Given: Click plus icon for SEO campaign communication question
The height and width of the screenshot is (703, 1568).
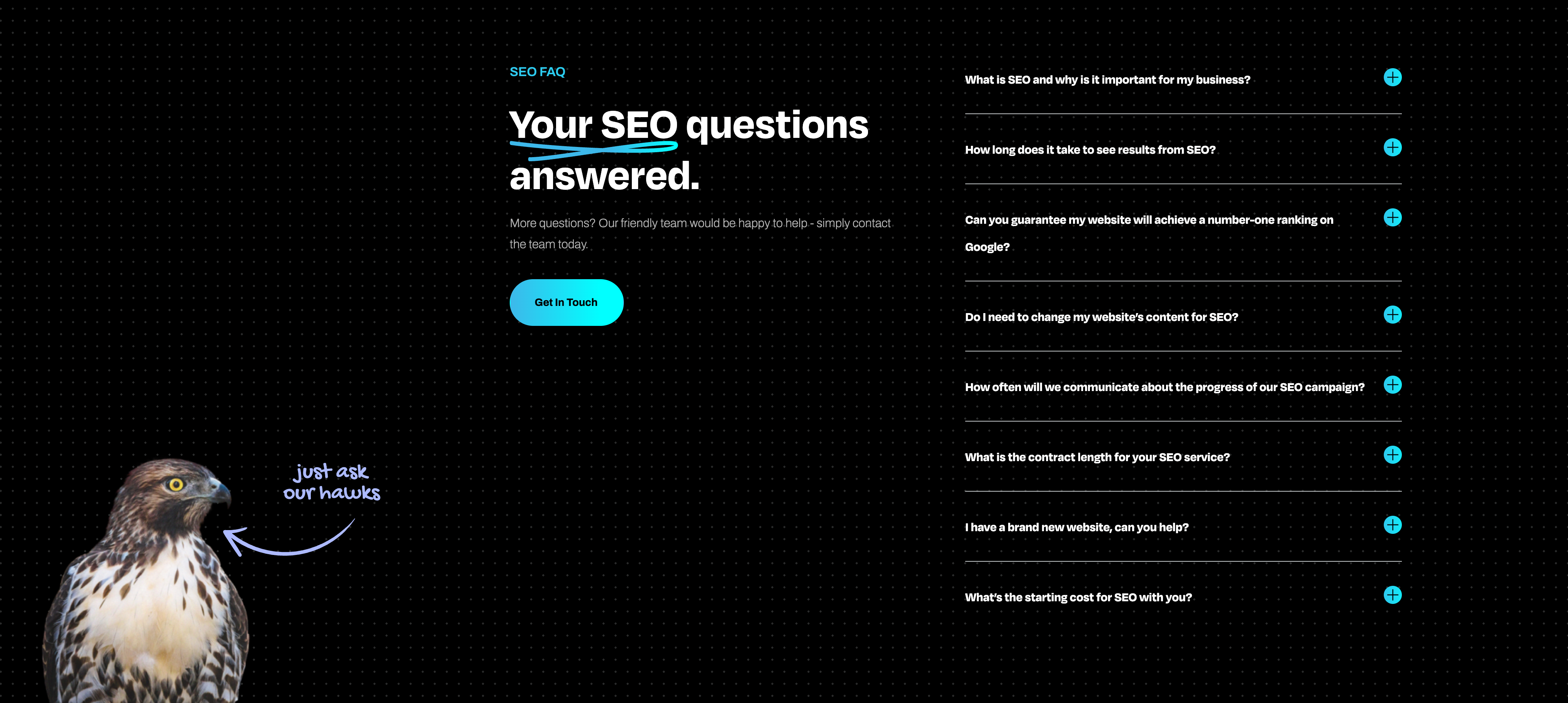Looking at the screenshot, I should pyautogui.click(x=1392, y=385).
